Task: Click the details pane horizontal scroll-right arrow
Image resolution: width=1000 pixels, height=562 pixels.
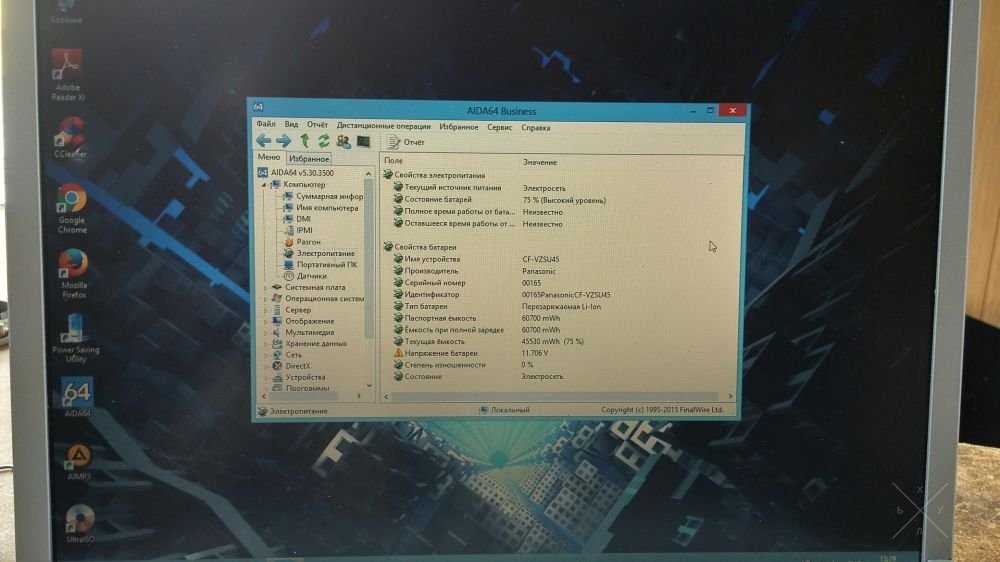Action: (730, 396)
